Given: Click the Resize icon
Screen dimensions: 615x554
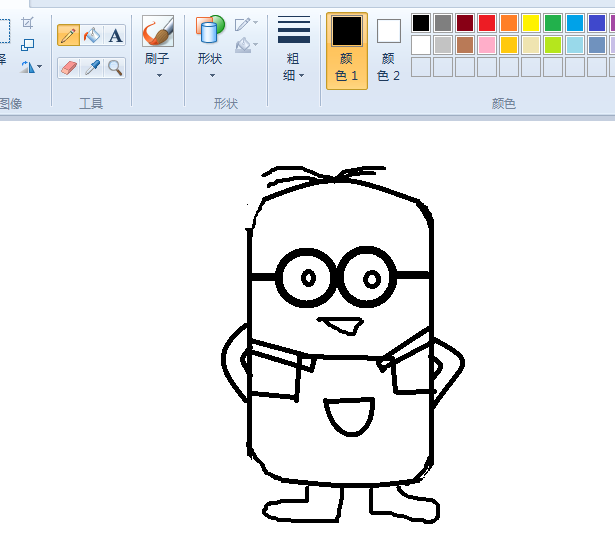Looking at the screenshot, I should (x=27, y=45).
